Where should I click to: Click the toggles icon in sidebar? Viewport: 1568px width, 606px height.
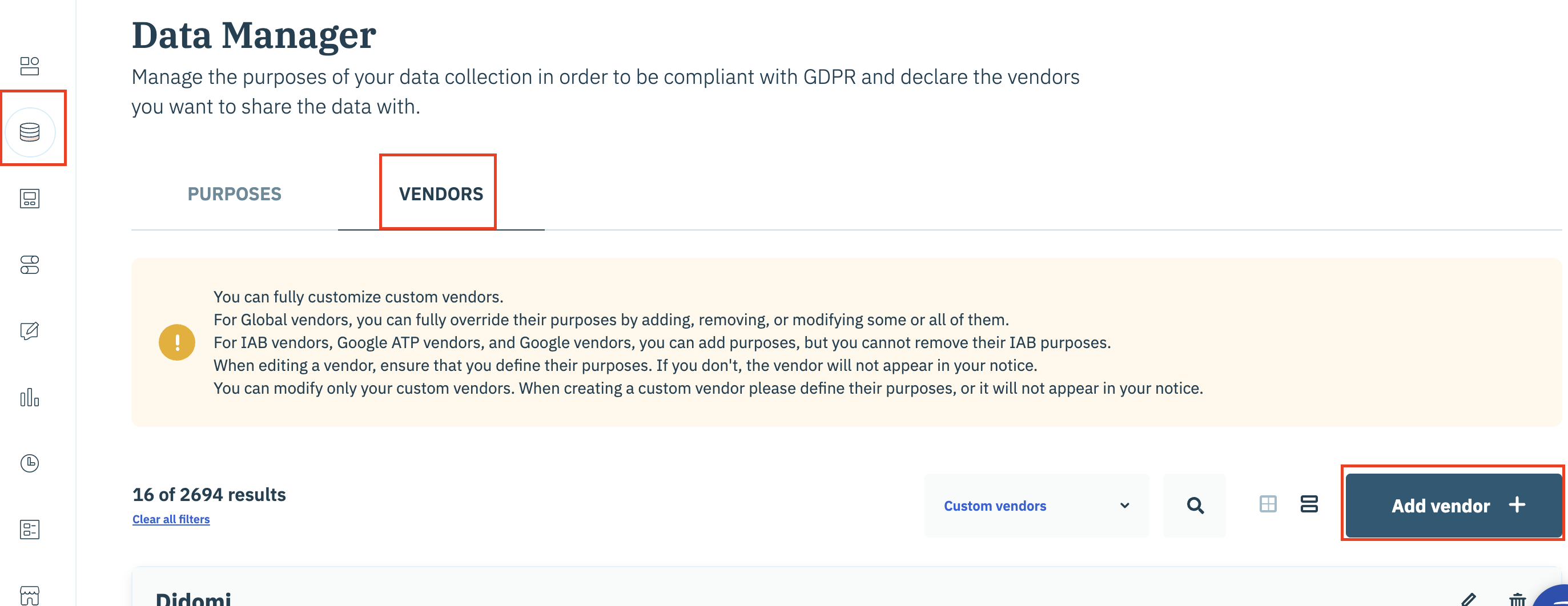(x=29, y=265)
